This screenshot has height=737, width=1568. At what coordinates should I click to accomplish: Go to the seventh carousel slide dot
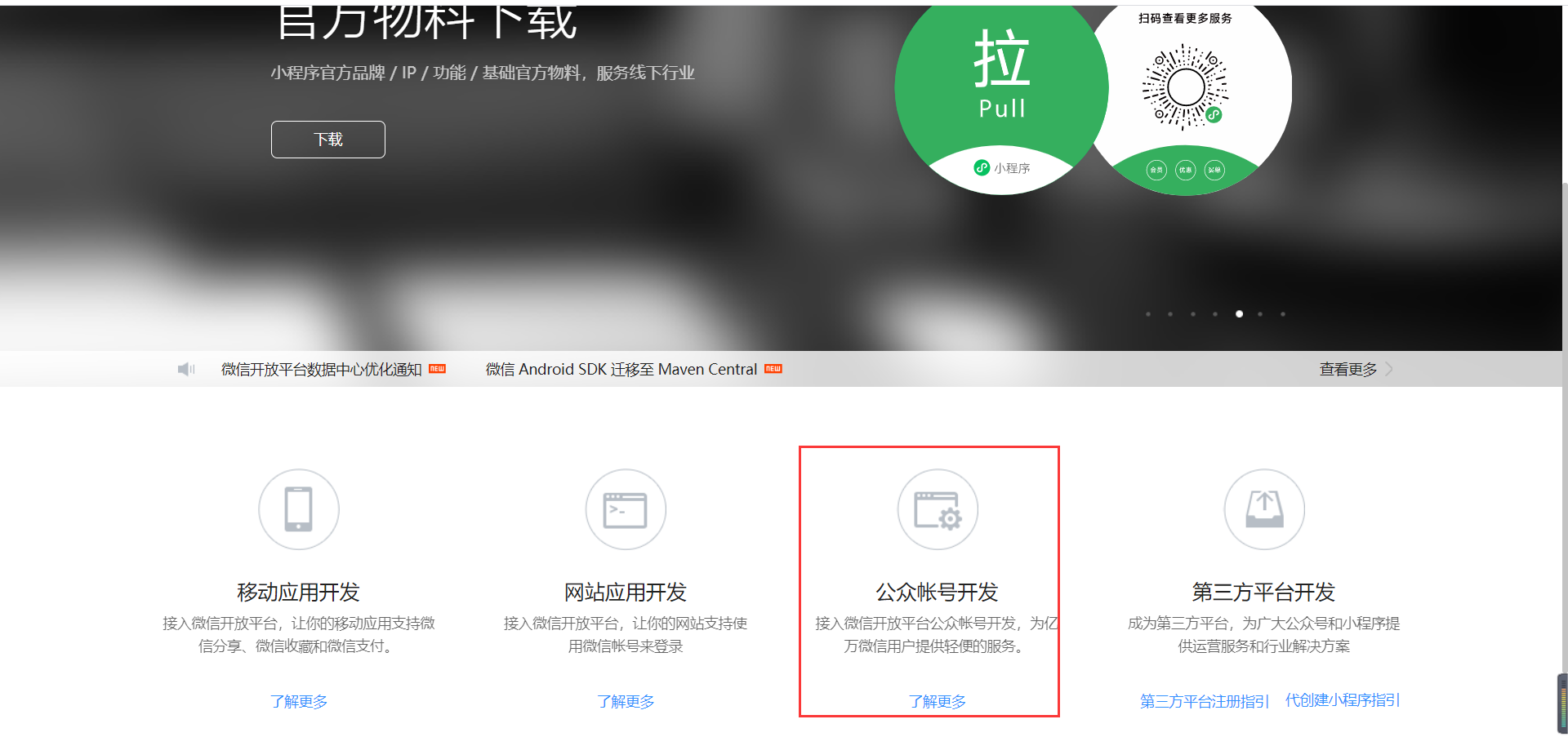(x=1283, y=314)
